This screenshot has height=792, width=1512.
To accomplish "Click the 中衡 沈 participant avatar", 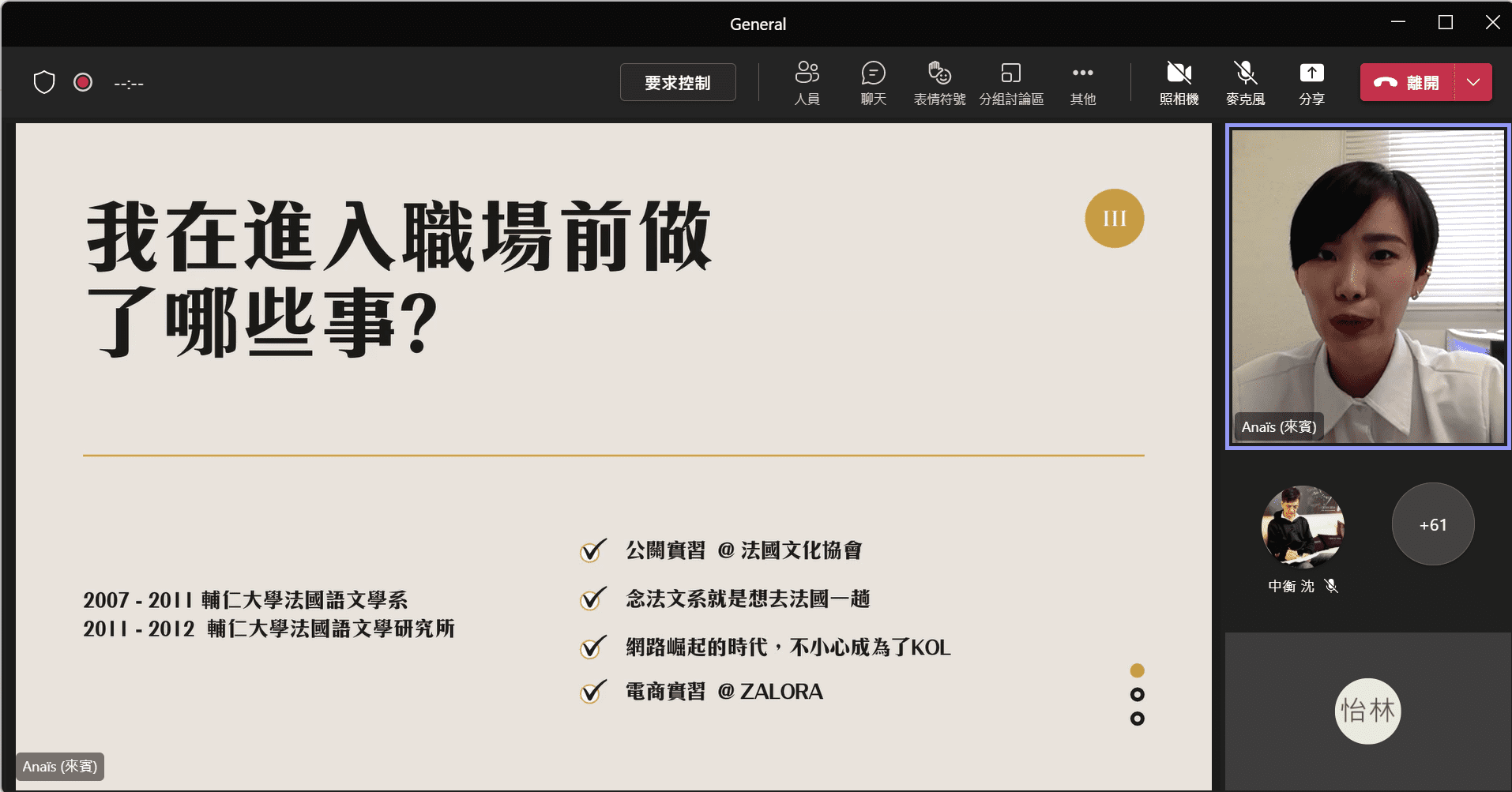I will coord(1303,526).
